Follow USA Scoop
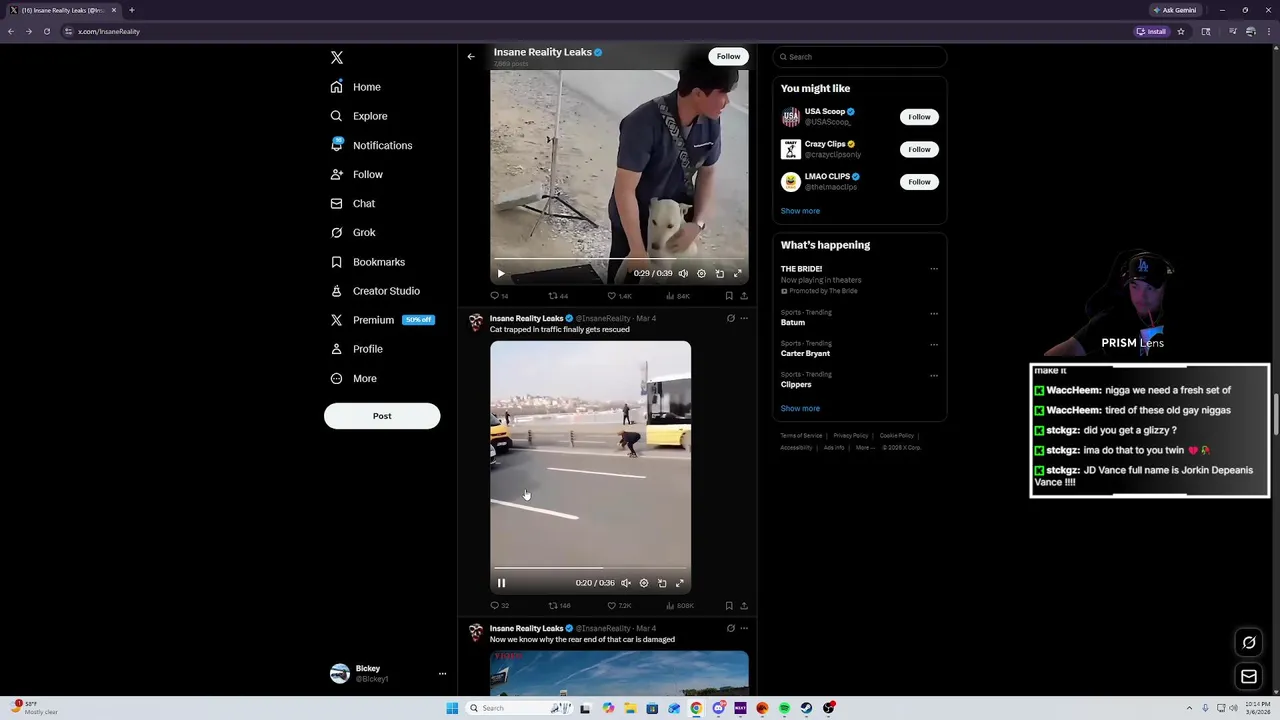This screenshot has width=1280, height=720. pos(919,117)
